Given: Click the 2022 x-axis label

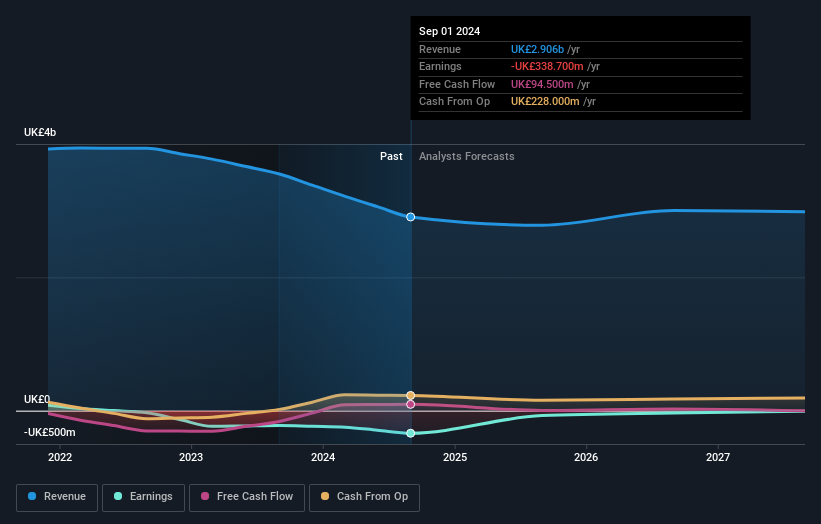Looking at the screenshot, I should (x=60, y=457).
